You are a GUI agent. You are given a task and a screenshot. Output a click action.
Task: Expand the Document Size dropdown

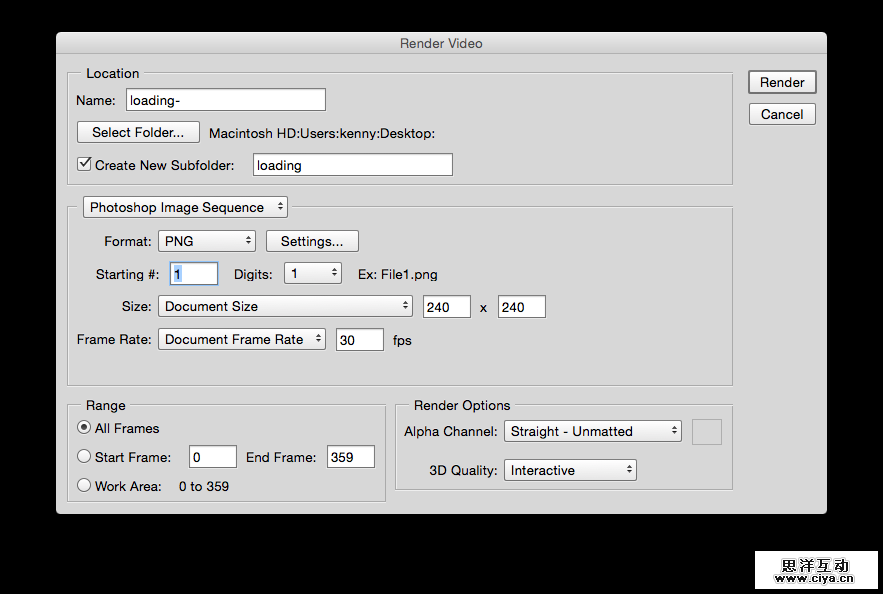pyautogui.click(x=286, y=306)
